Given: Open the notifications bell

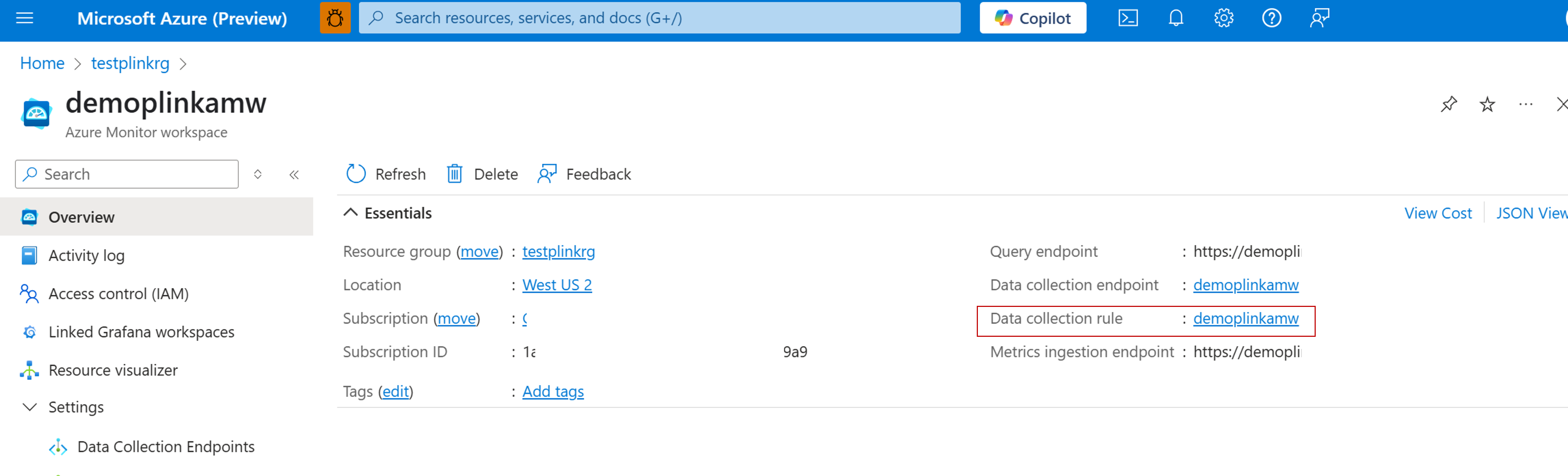Looking at the screenshot, I should click(x=1175, y=18).
